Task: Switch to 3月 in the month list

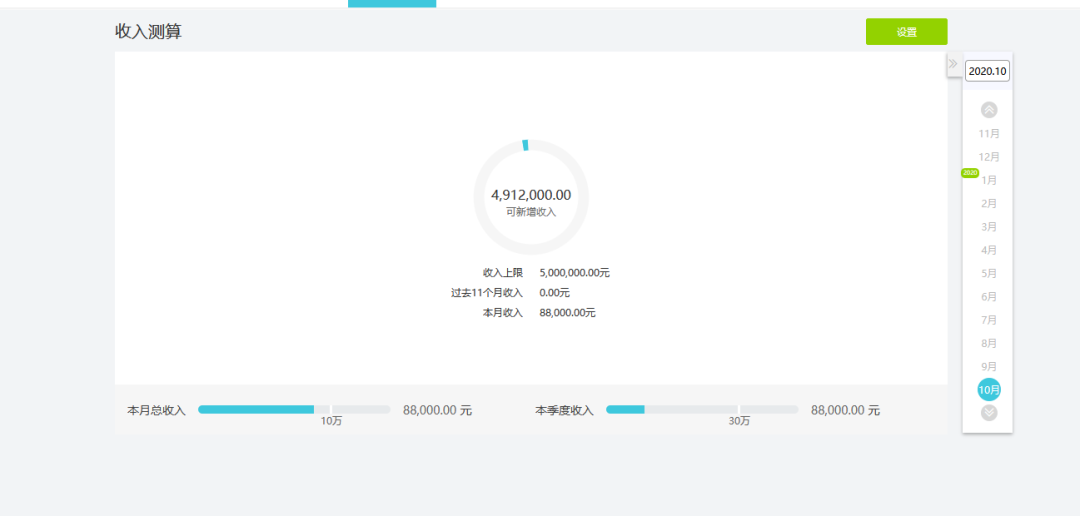Action: tap(989, 227)
